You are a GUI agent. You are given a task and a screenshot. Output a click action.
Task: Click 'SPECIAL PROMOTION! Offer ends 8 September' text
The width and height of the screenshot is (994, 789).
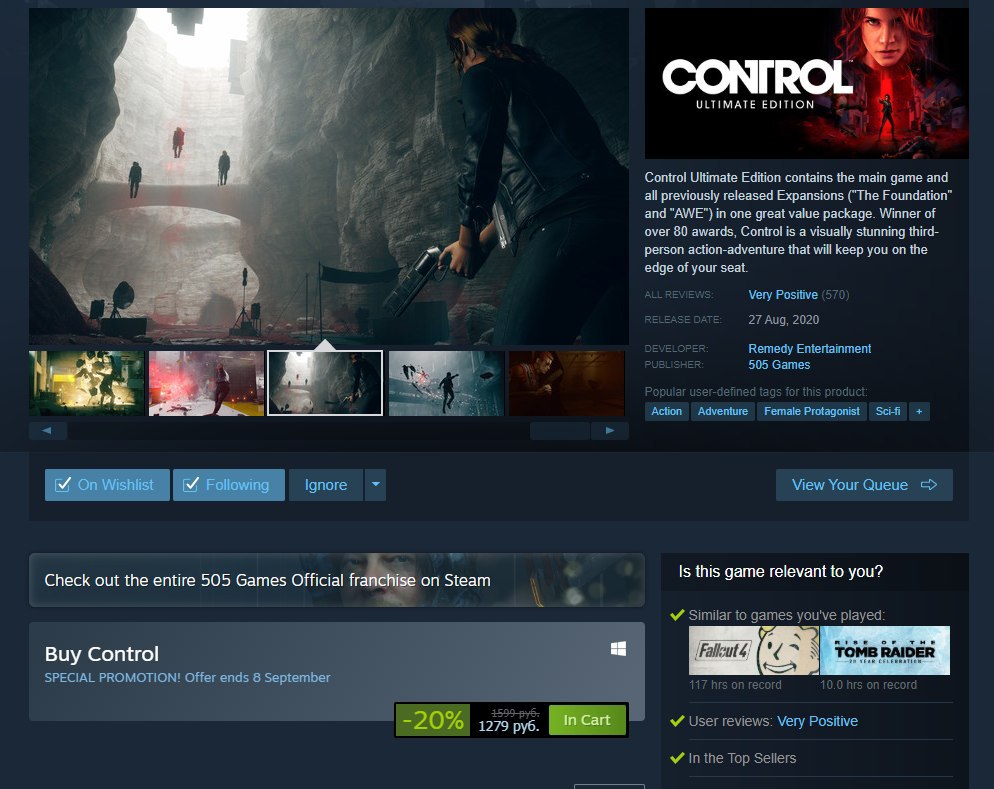coord(187,677)
